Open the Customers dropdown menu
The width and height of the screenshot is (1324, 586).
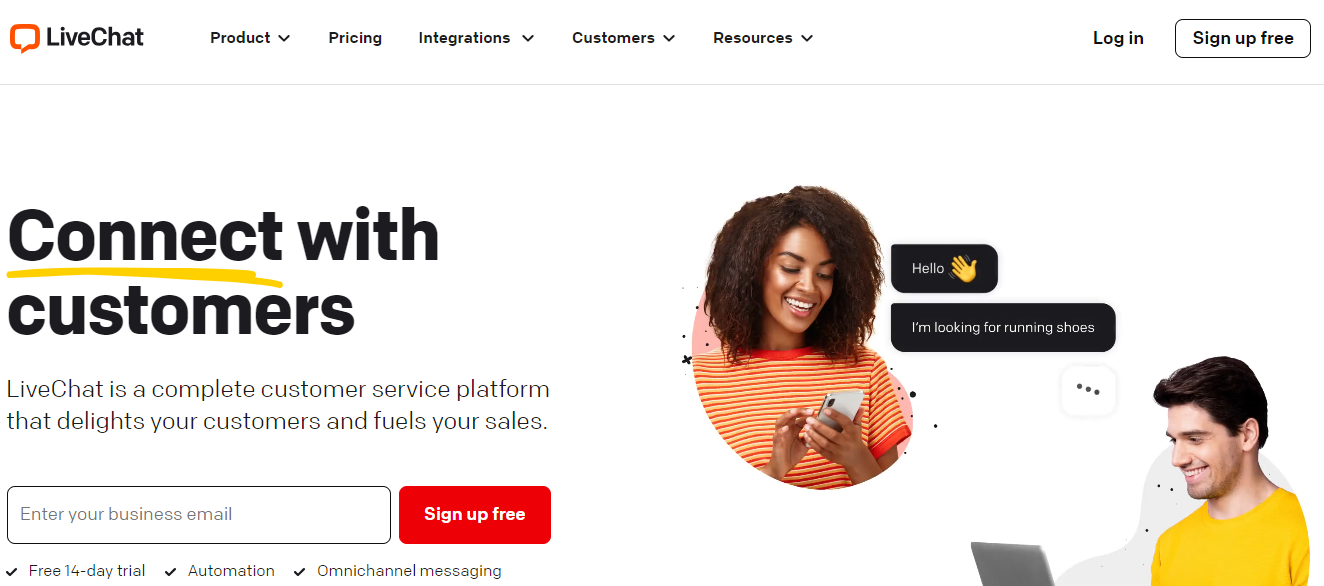coord(623,38)
